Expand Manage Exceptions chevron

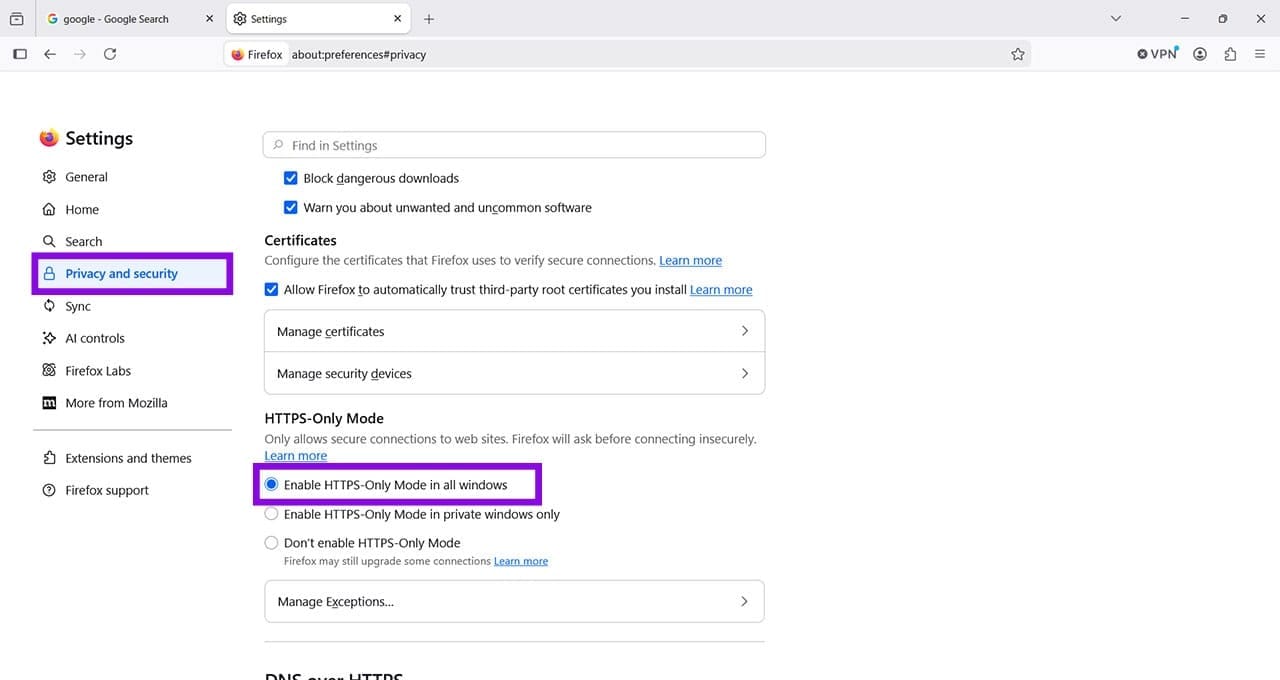click(744, 601)
